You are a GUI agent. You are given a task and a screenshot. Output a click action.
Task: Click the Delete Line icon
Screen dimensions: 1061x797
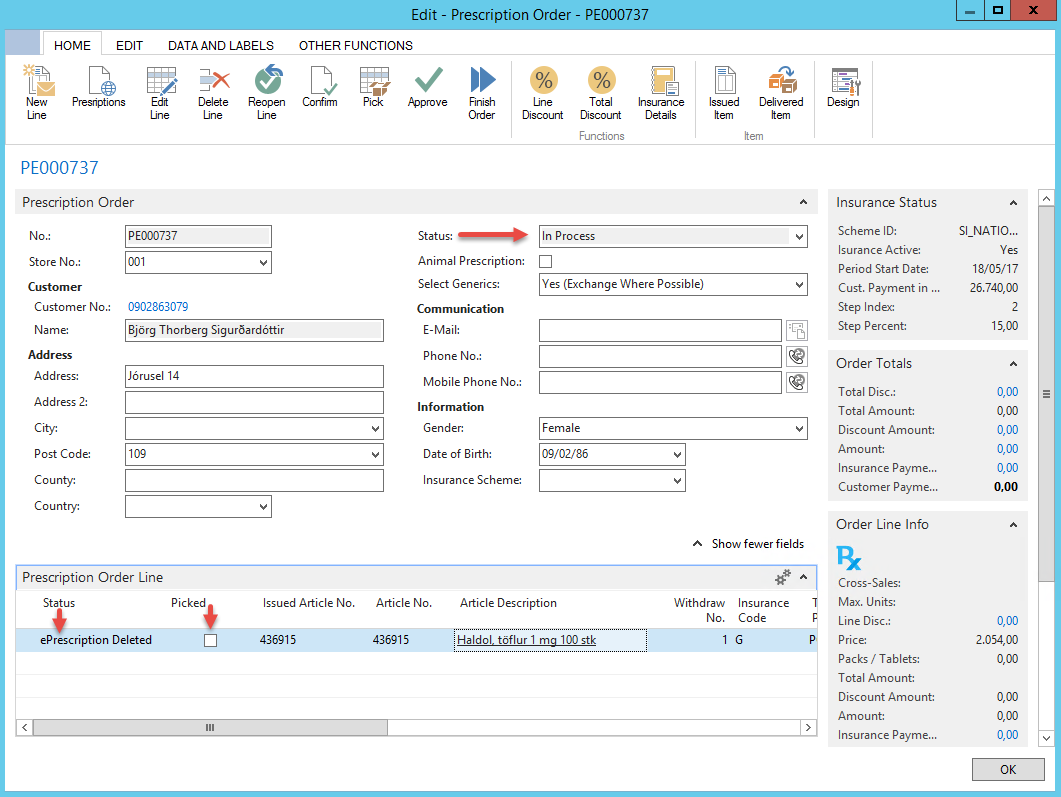click(213, 84)
